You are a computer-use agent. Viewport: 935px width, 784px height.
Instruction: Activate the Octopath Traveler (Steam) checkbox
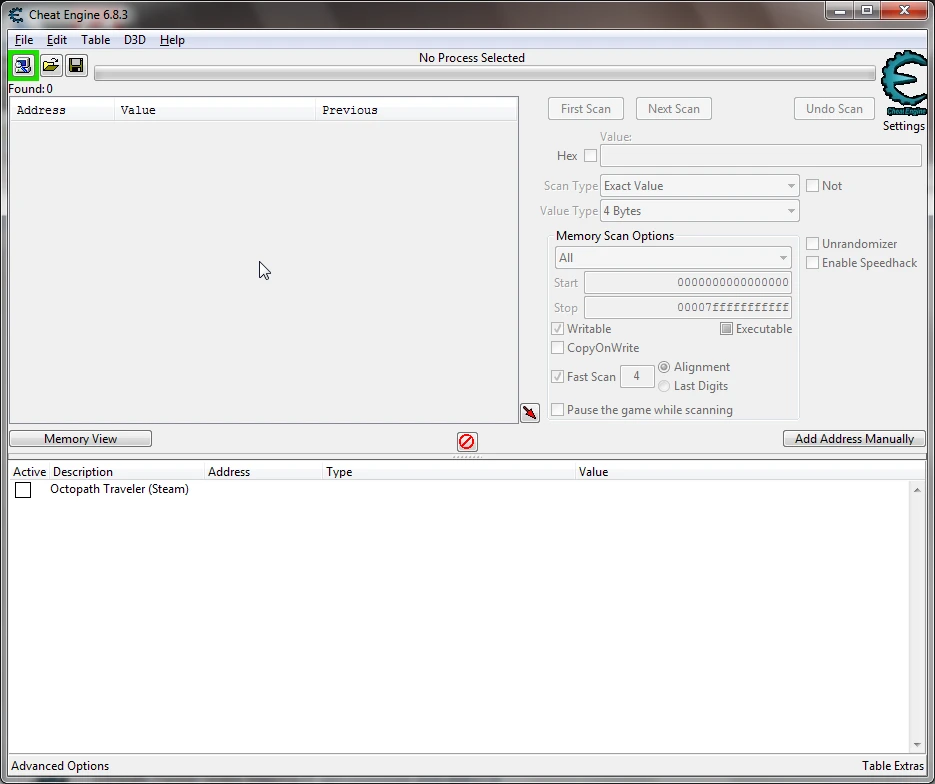point(23,490)
